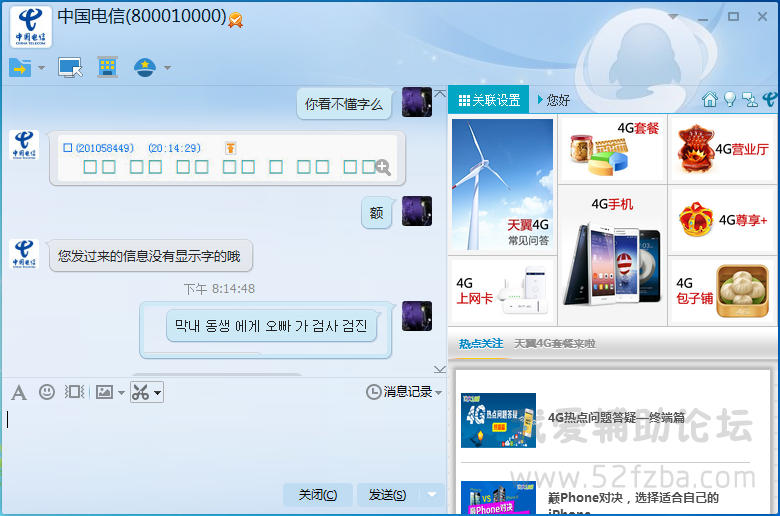Image resolution: width=780 pixels, height=516 pixels.
Task: Click the 发送(S) send button
Action: (387, 495)
